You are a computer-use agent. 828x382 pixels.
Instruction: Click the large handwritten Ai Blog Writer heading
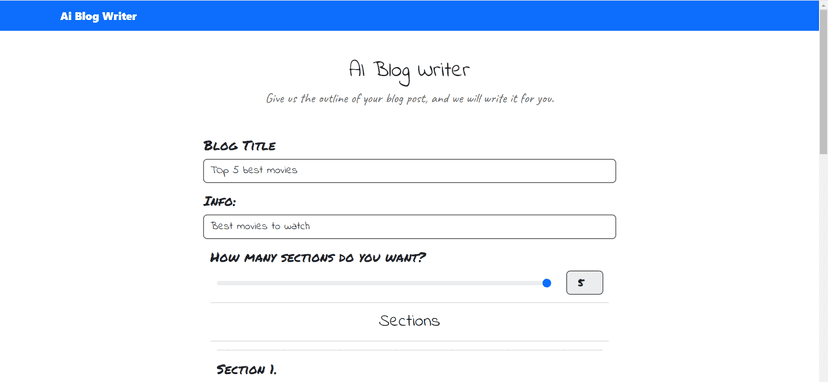point(409,71)
